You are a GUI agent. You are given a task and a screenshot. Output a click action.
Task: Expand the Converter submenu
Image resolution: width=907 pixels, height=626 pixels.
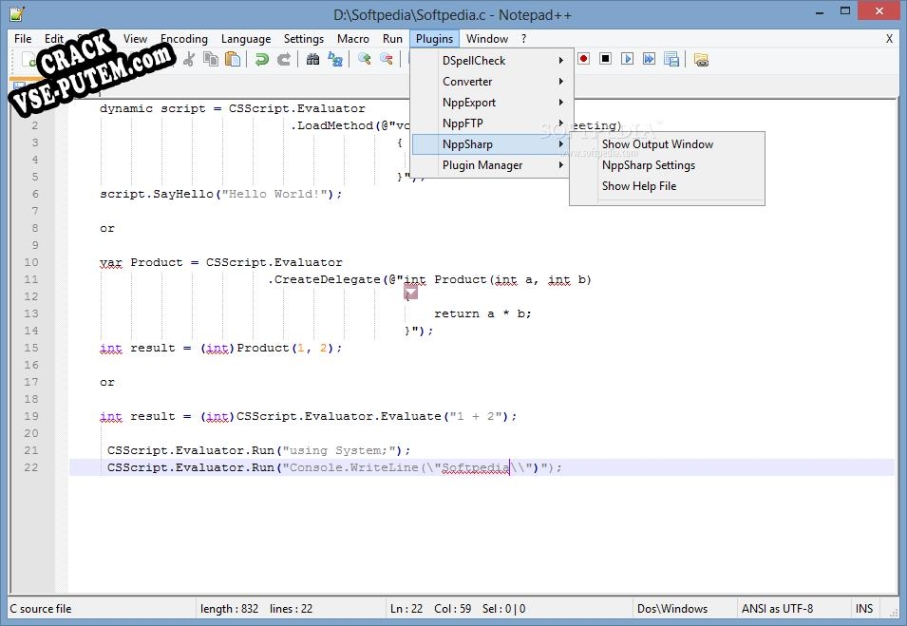pyautogui.click(x=490, y=82)
